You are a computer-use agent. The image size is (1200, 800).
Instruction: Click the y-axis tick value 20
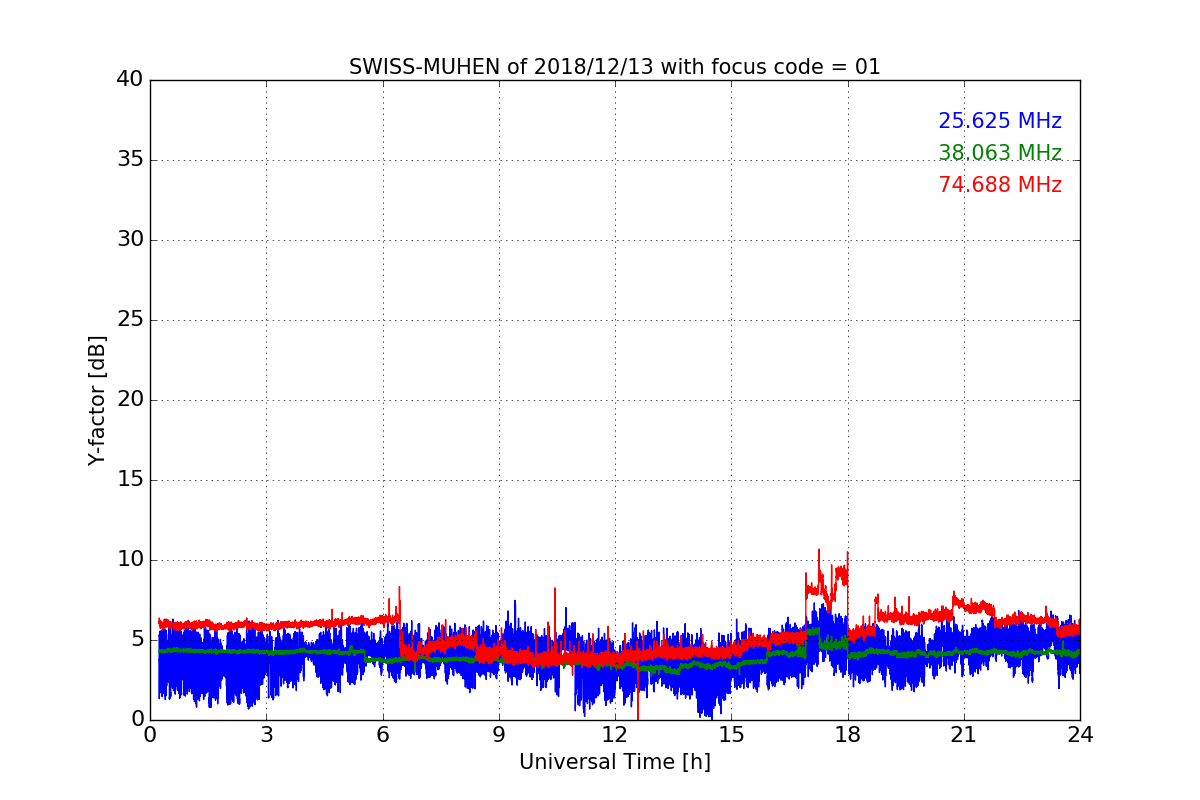coord(130,400)
